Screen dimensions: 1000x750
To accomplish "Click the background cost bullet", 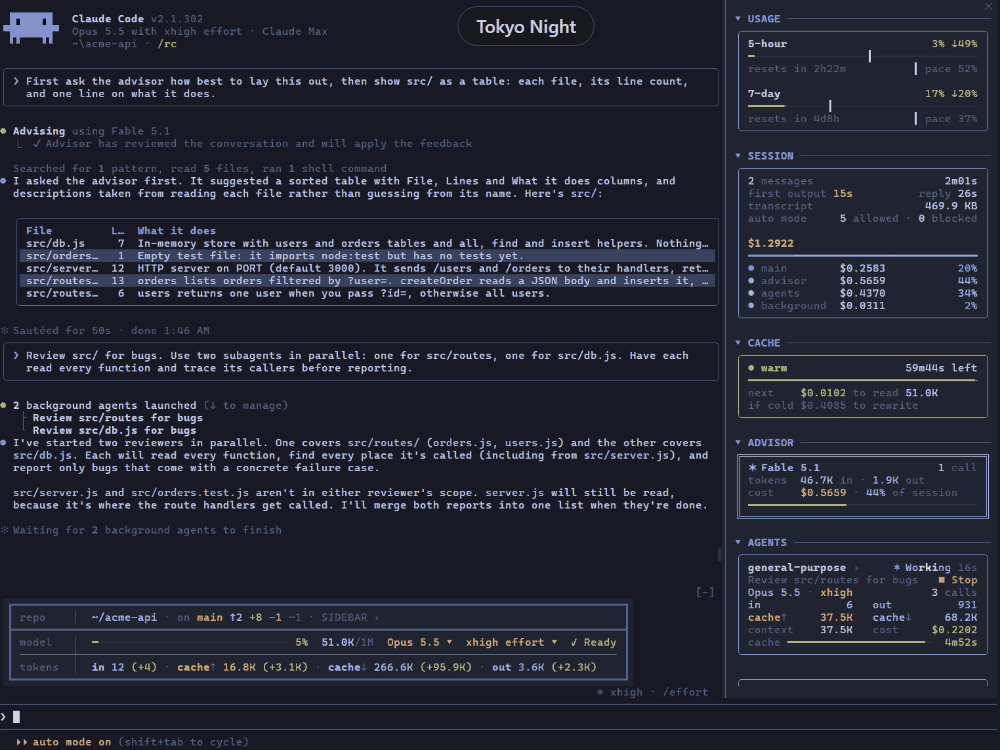I will coord(751,305).
